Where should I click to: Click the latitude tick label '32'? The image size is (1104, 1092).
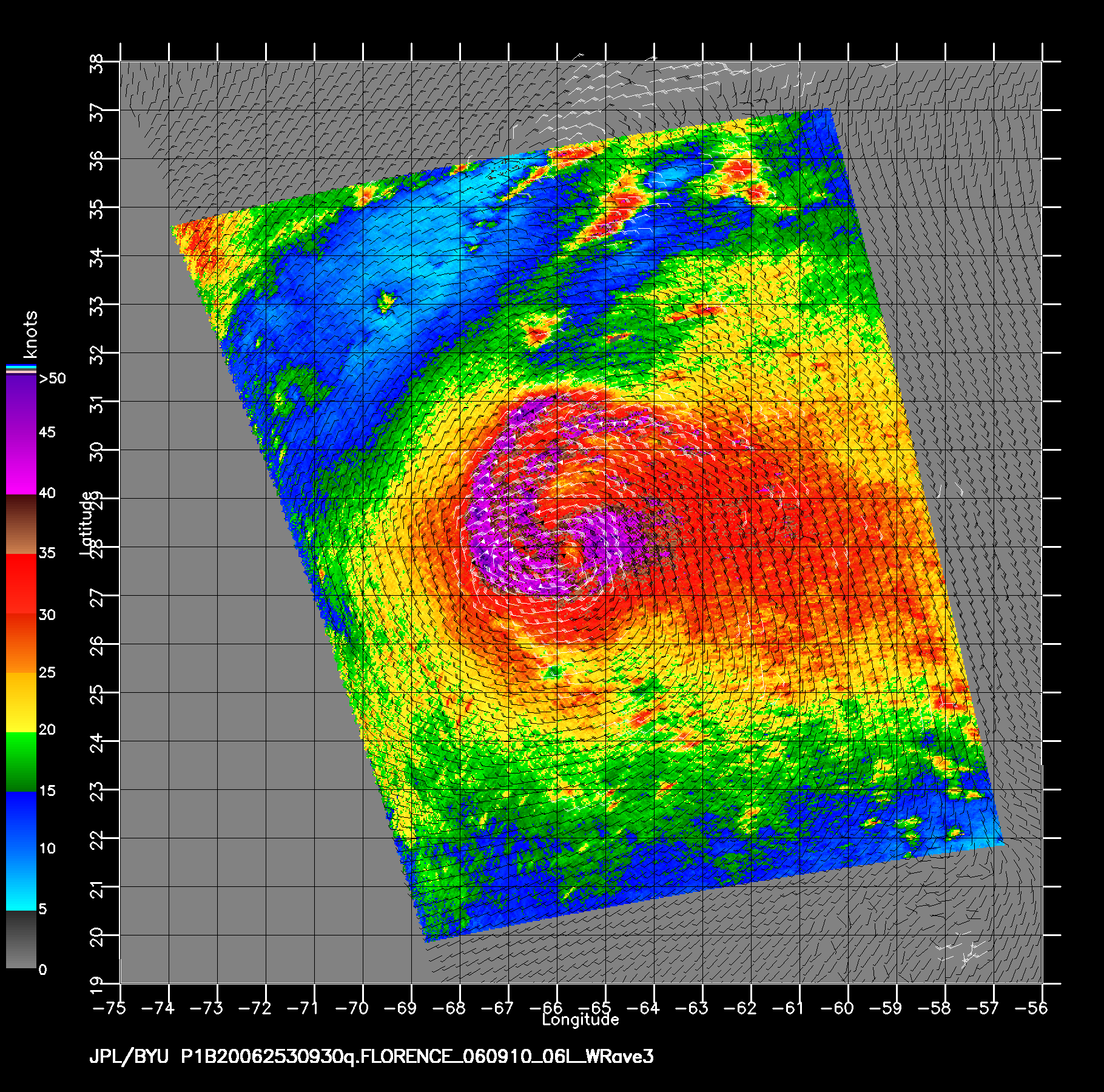point(97,355)
